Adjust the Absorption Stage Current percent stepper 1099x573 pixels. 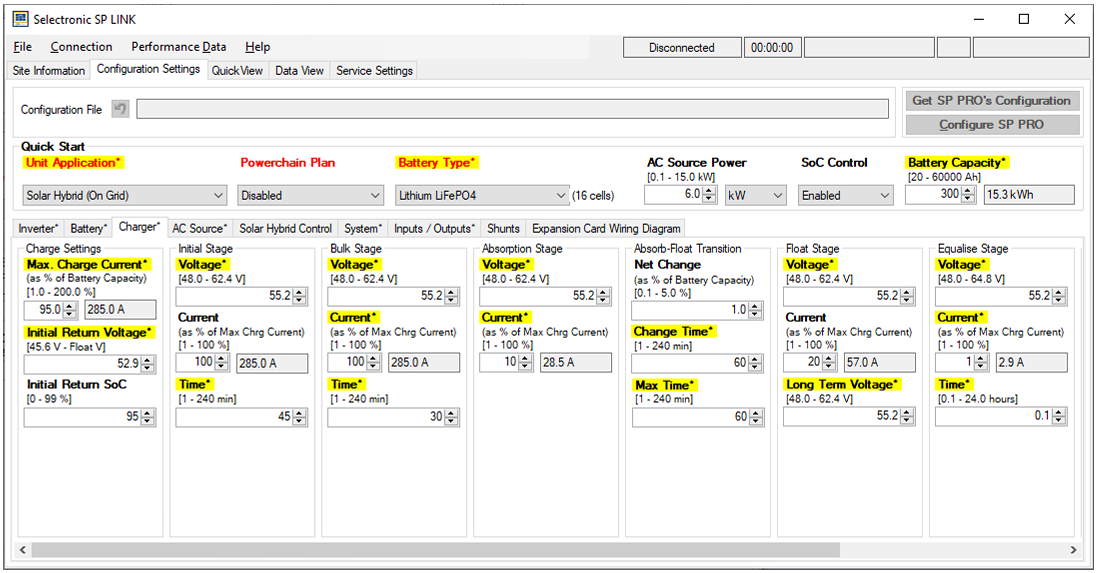[x=526, y=362]
